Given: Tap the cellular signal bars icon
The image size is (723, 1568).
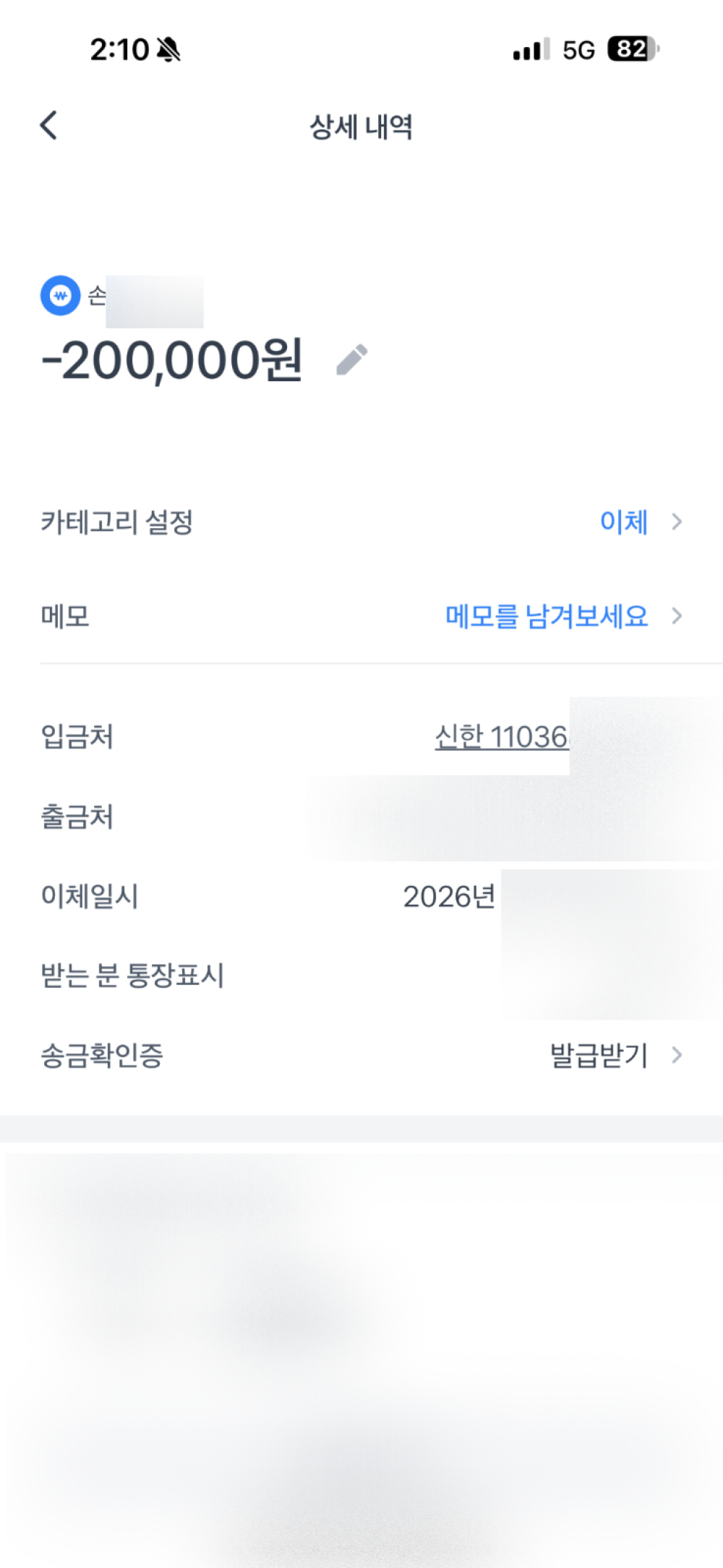Looking at the screenshot, I should (x=531, y=50).
